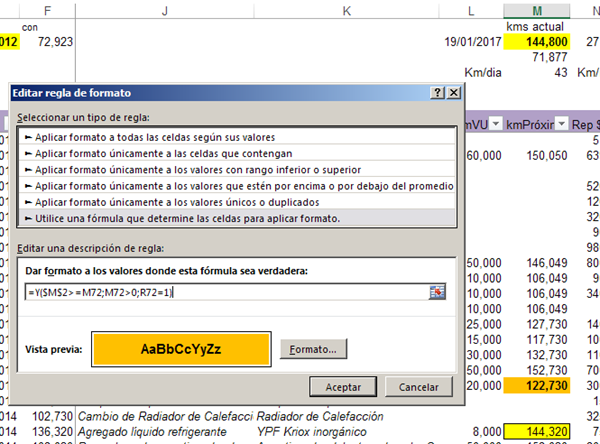
Task: Select column K header
Action: click(x=347, y=11)
